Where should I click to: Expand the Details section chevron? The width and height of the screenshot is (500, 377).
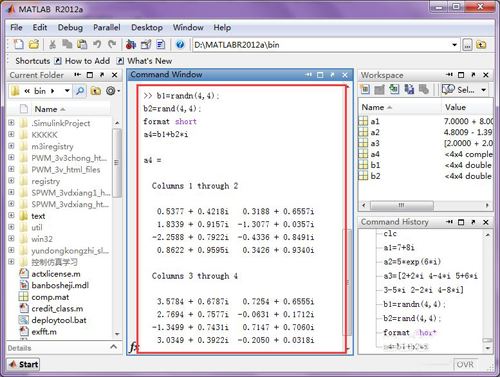click(114, 347)
